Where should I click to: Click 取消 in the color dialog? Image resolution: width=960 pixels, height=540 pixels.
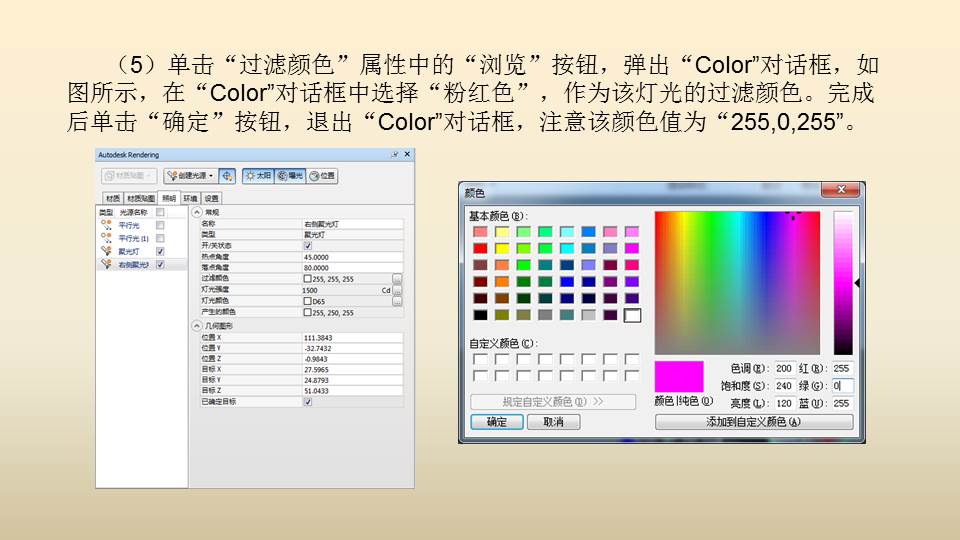[x=553, y=422]
